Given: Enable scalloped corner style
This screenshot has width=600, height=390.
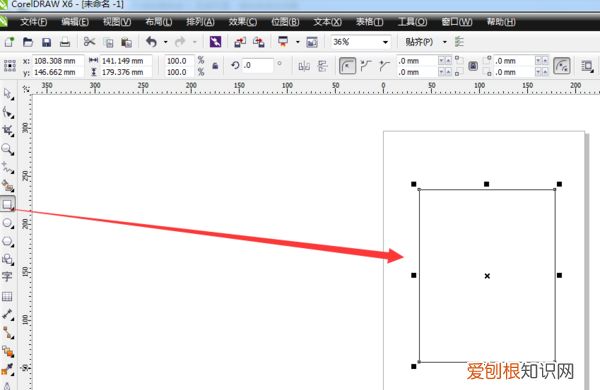Looking at the screenshot, I should 366,66.
